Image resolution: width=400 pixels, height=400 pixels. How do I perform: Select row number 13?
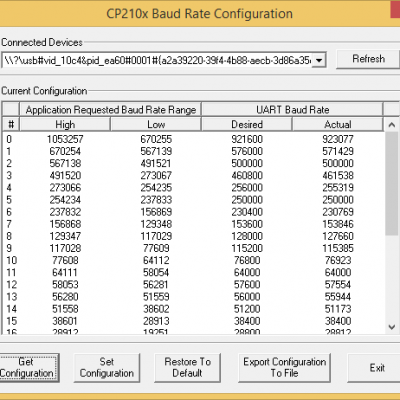tap(11, 297)
